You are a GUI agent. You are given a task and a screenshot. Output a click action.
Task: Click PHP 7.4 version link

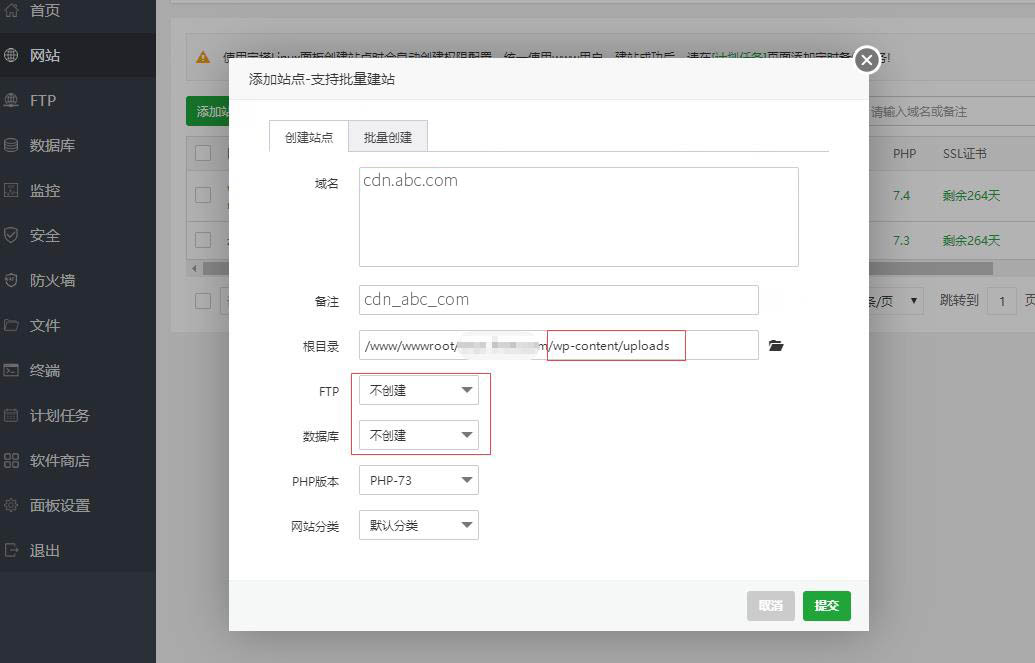coord(901,195)
